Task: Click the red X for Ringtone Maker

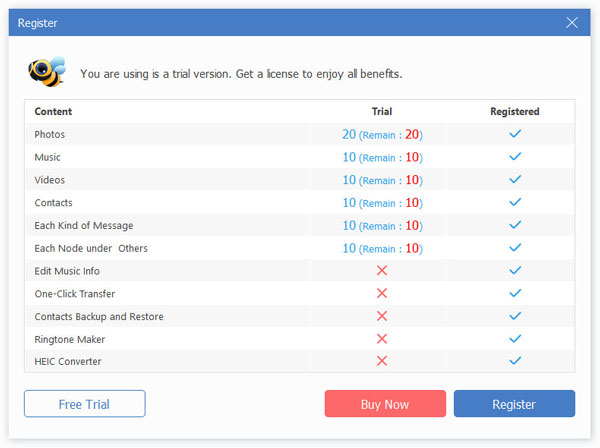Action: [x=382, y=339]
